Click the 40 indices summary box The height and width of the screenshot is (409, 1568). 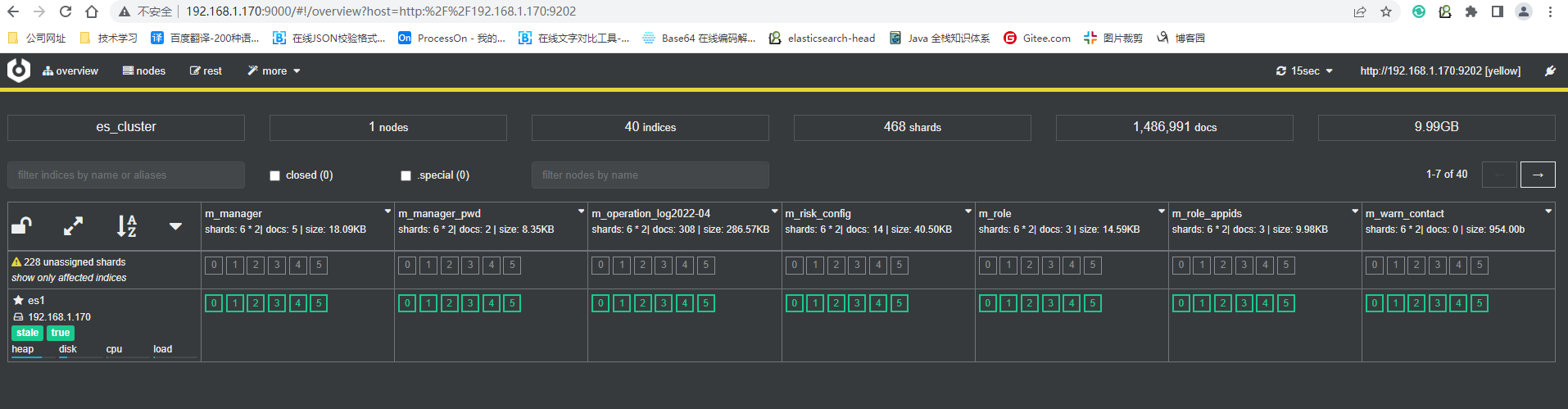click(650, 127)
